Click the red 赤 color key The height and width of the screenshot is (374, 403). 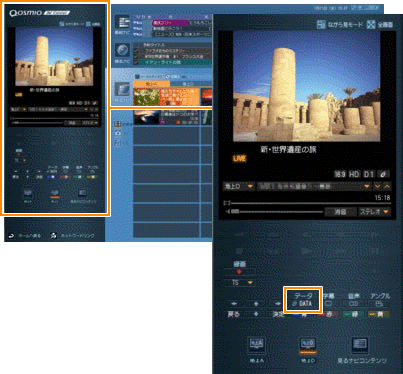coord(329,314)
